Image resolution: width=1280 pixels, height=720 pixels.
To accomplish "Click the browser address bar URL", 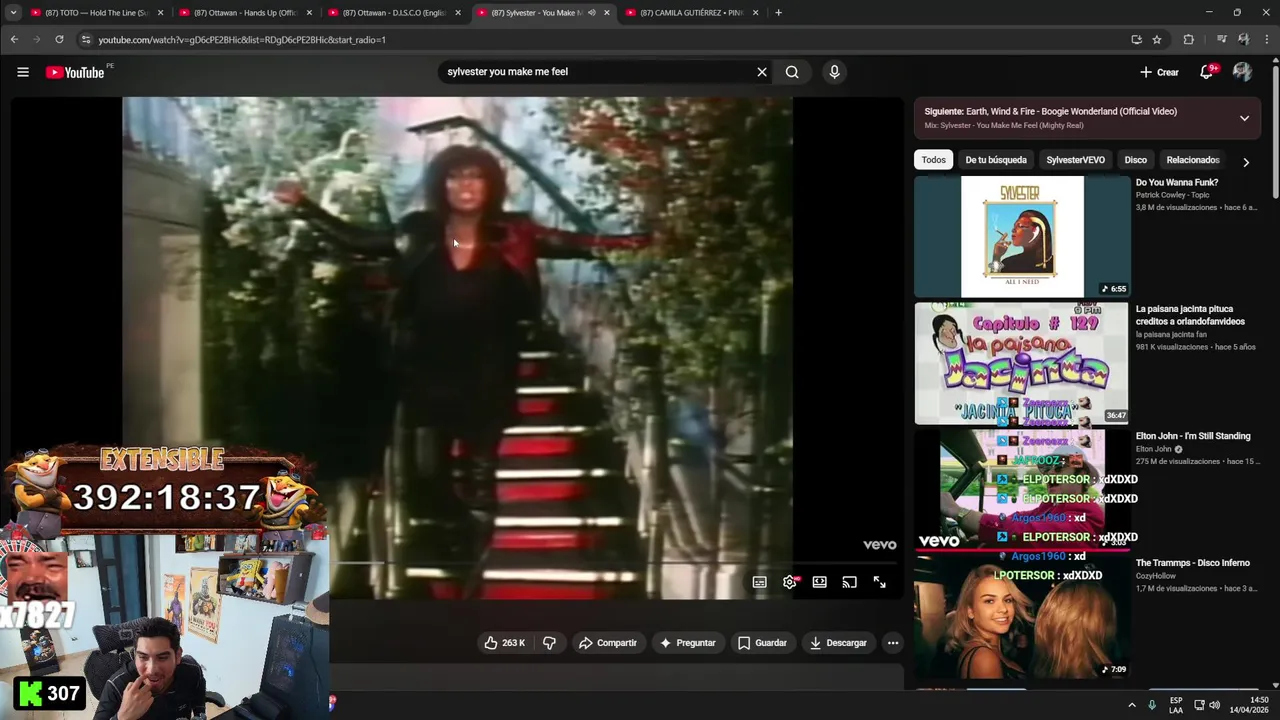I will (x=242, y=40).
